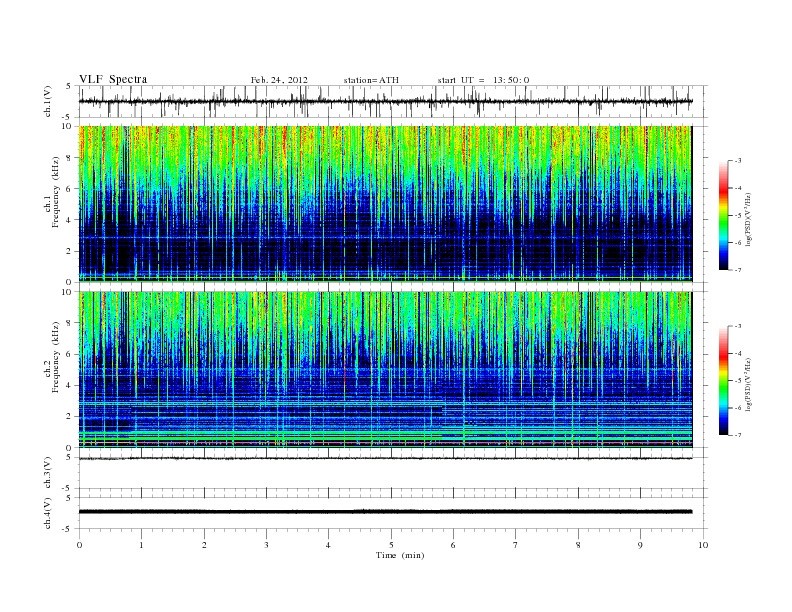The height and width of the screenshot is (612, 792).
Task: Click the x-axis tick label '2'
Action: tap(204, 545)
